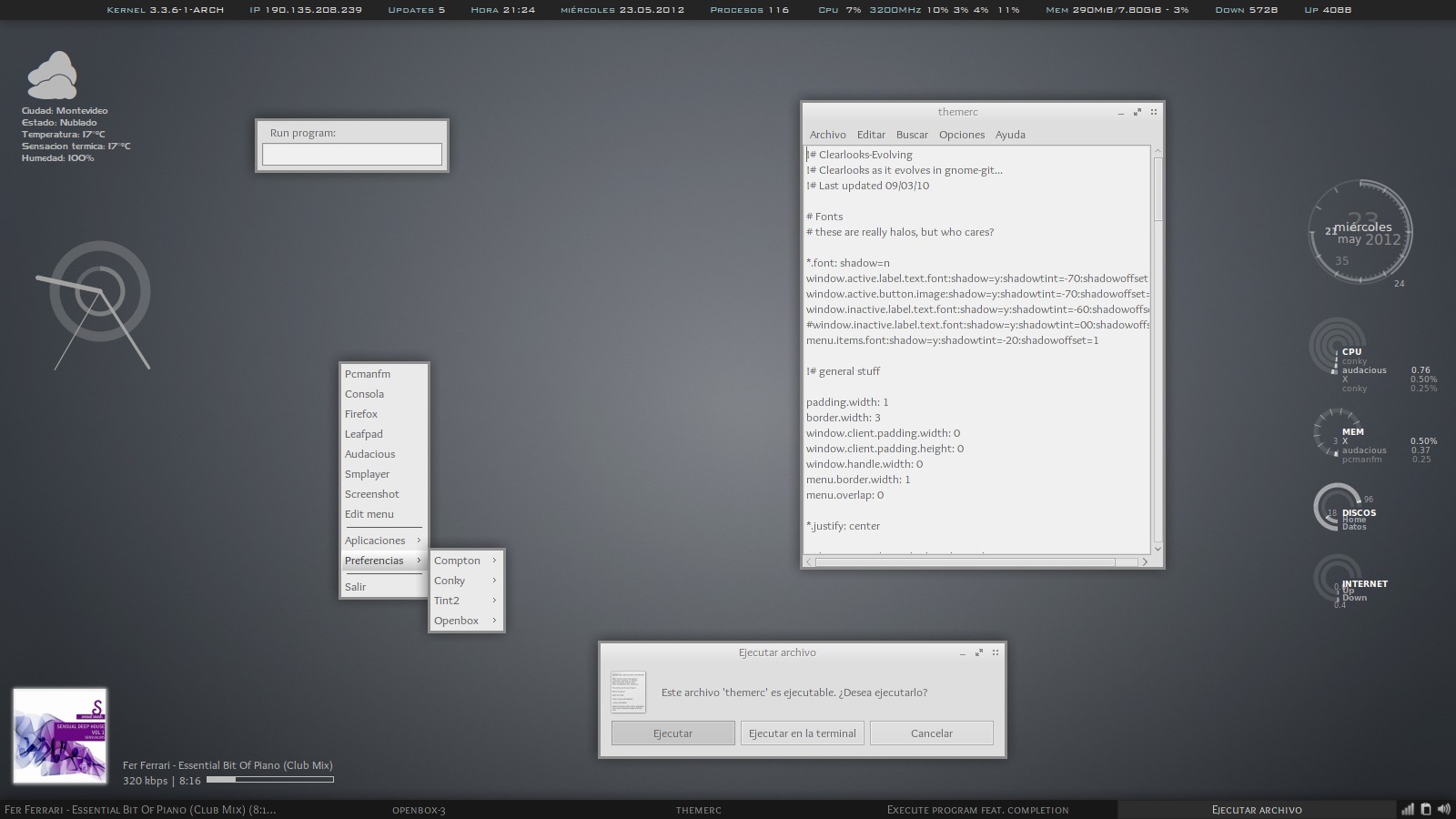Expand the Openbox submenu
Screen dimensions: 1456x819
pos(467,621)
